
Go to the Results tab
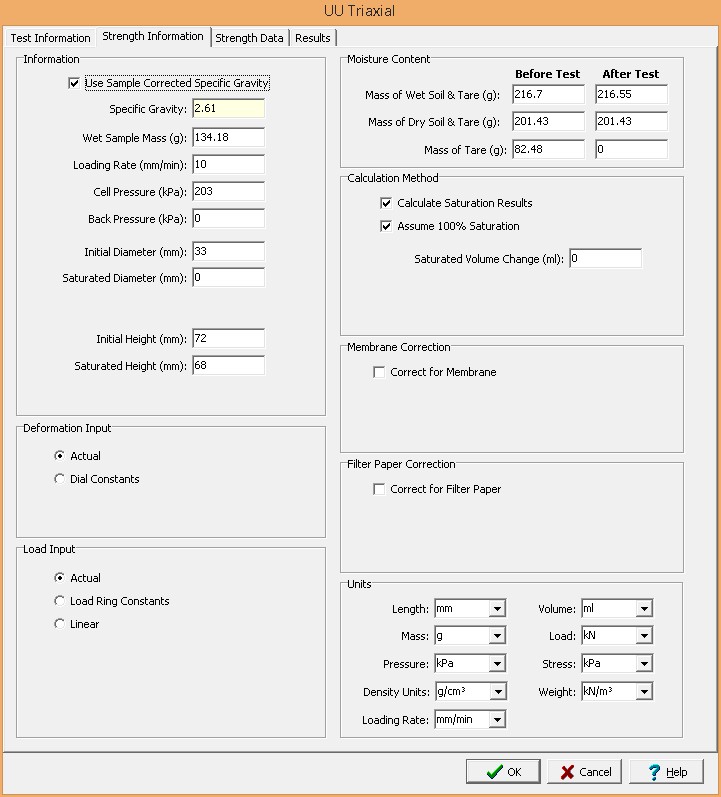(312, 38)
